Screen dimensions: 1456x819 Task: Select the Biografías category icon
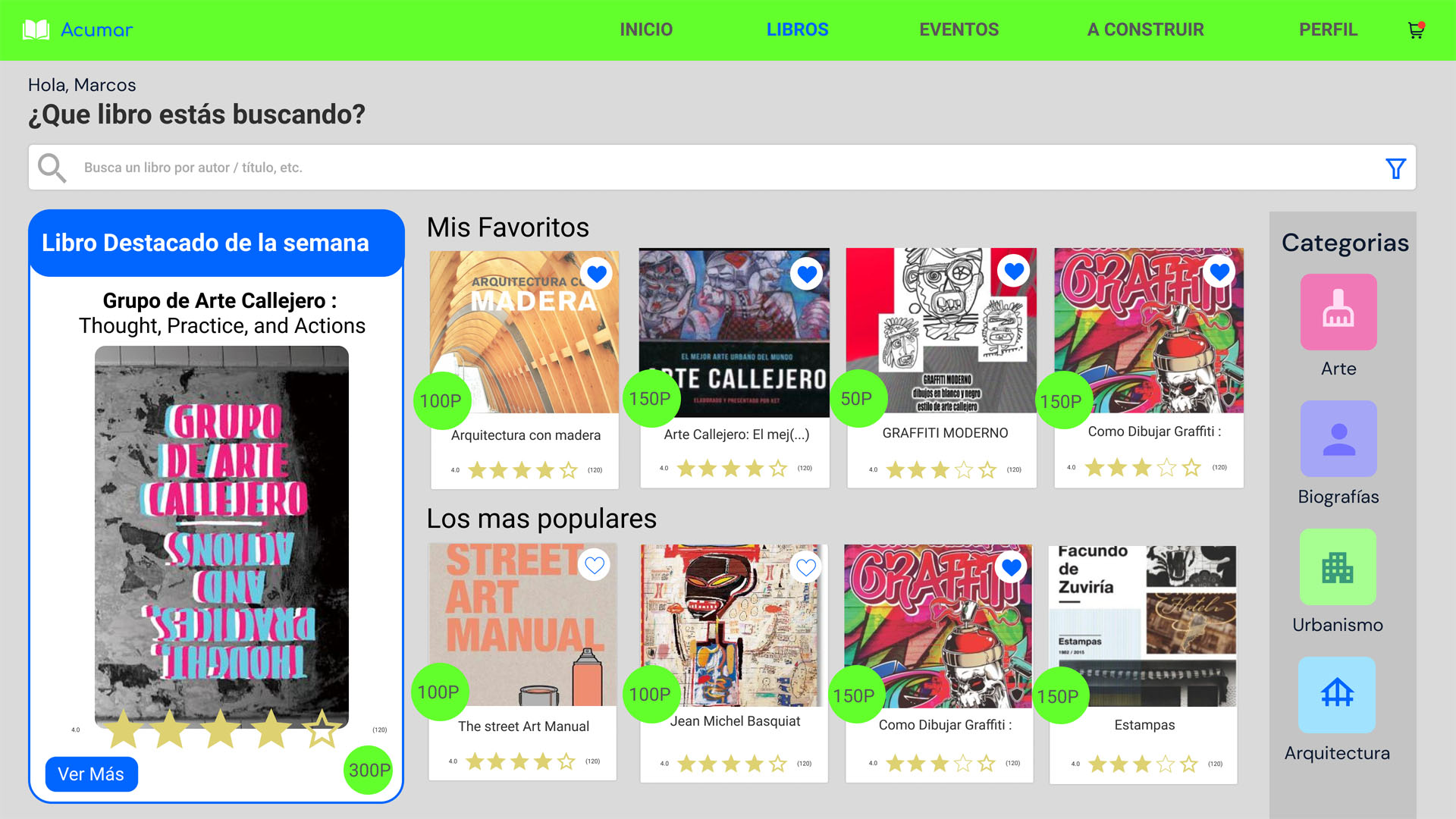[1338, 439]
